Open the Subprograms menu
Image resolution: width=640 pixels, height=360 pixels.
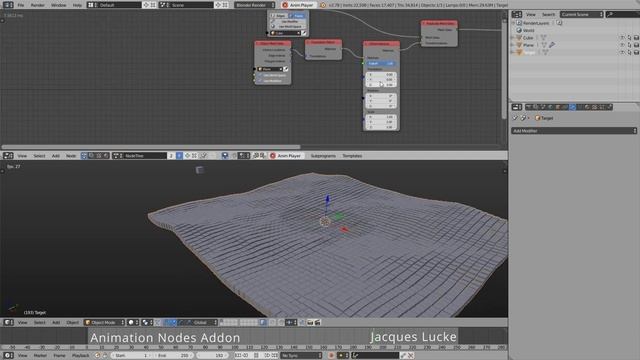tap(323, 156)
